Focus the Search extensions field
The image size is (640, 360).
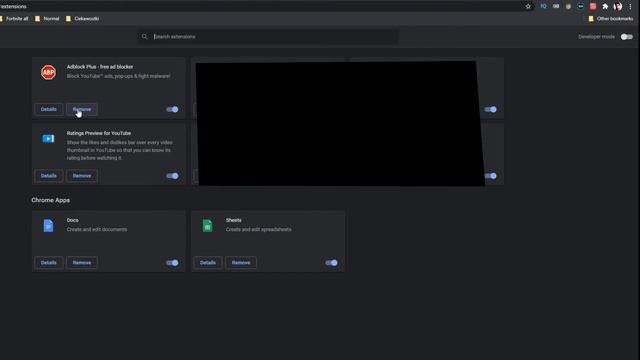(x=268, y=37)
